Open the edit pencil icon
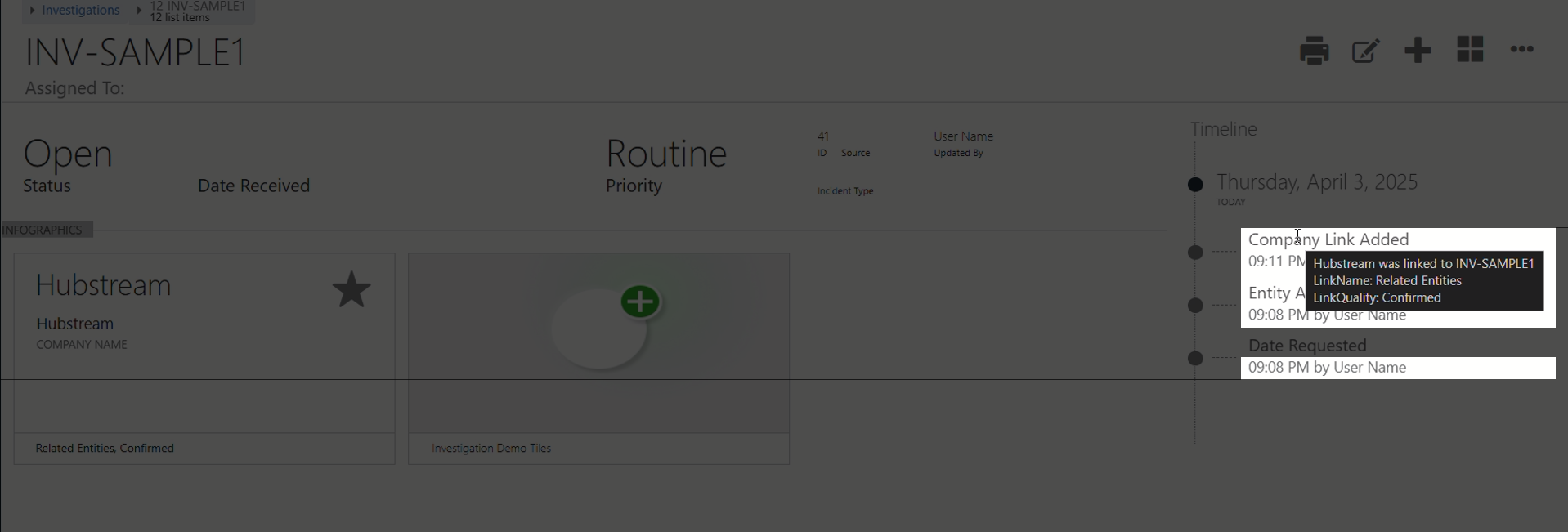Image resolution: width=1568 pixels, height=532 pixels. (x=1365, y=51)
